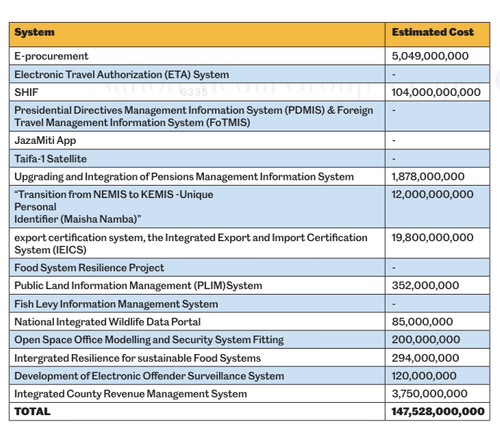Click the cost value 120,000,000
This screenshot has width=500, height=433.
coord(424,376)
